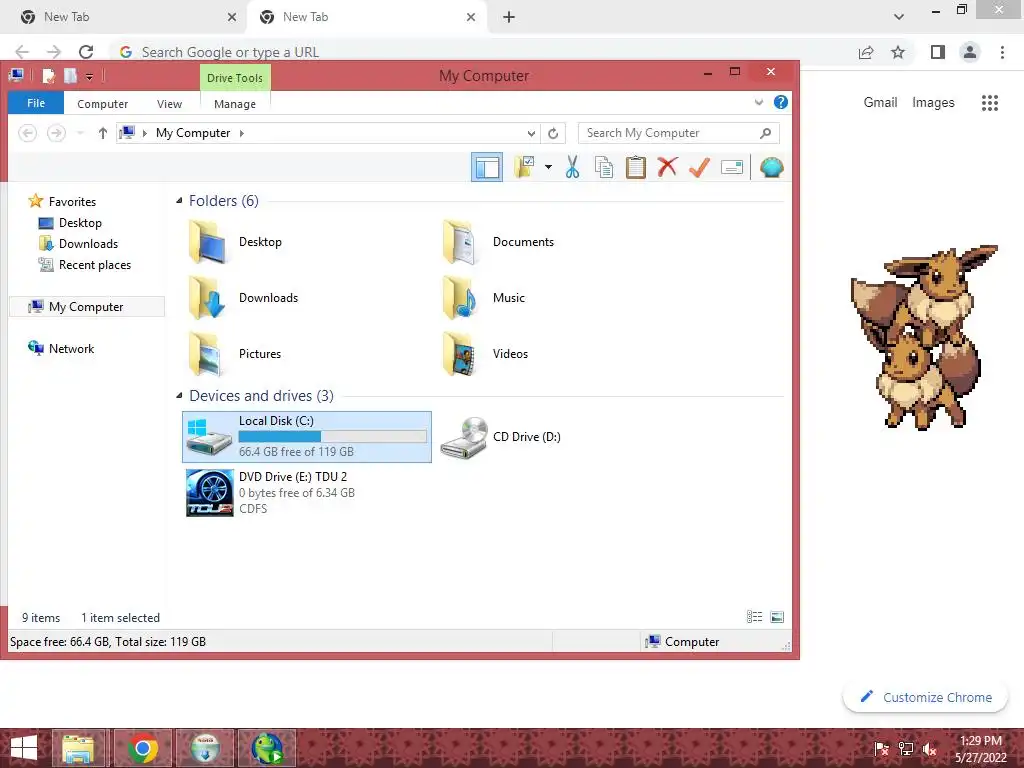Select the CD Drive (D:) item

click(502, 436)
